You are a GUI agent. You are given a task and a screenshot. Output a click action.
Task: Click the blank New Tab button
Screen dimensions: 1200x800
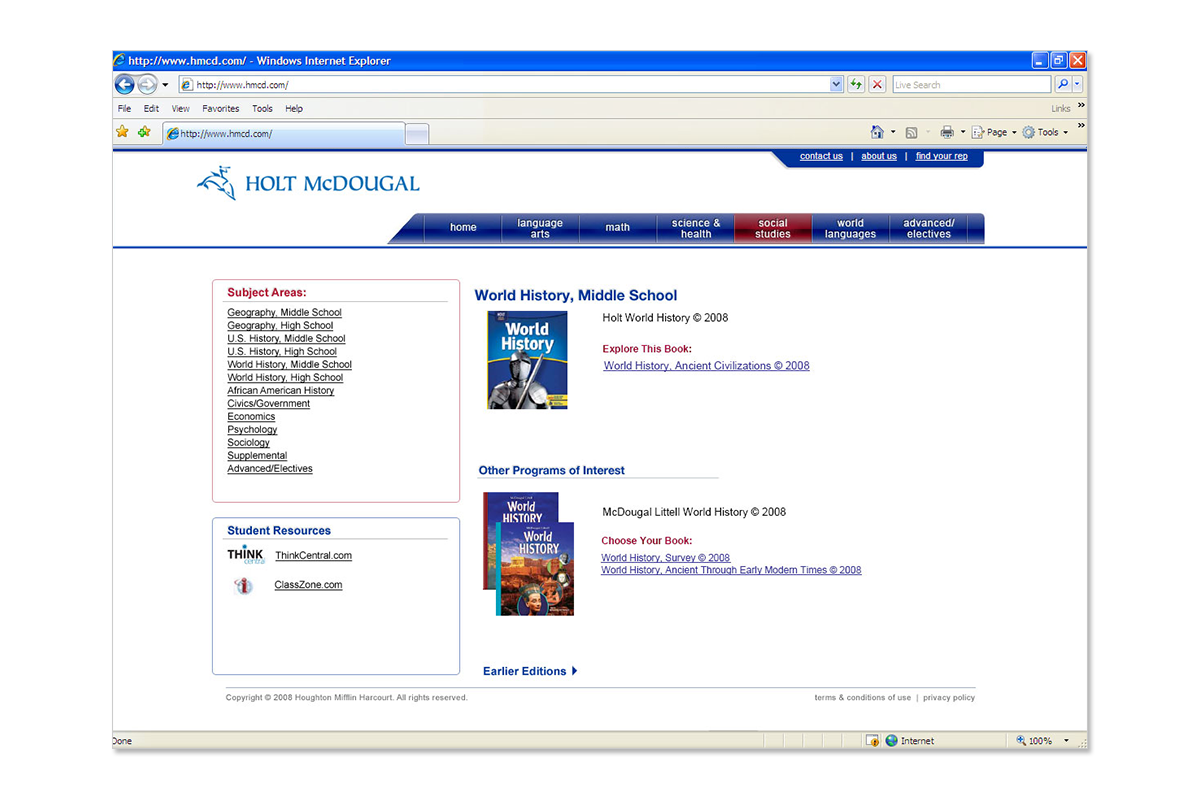[x=417, y=133]
